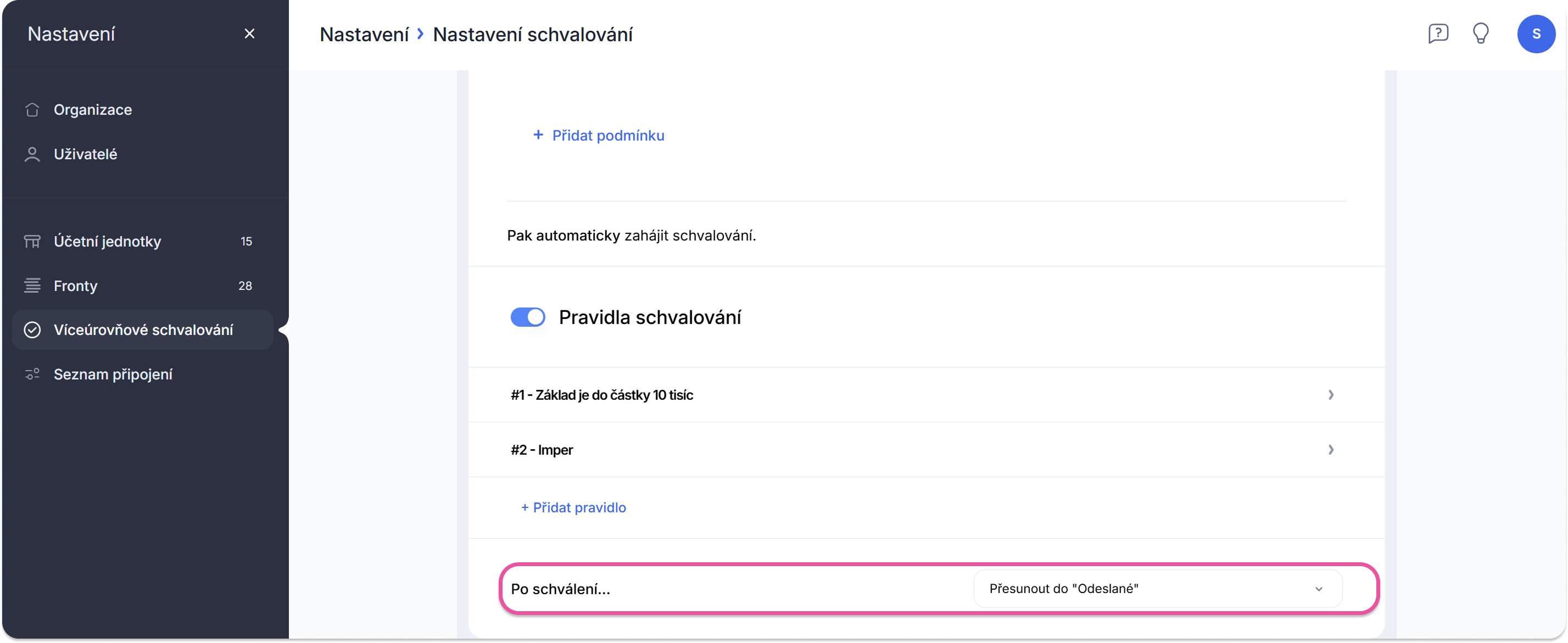The width and height of the screenshot is (1568, 643).
Task: Click the lightbulb tips icon
Action: [1480, 33]
